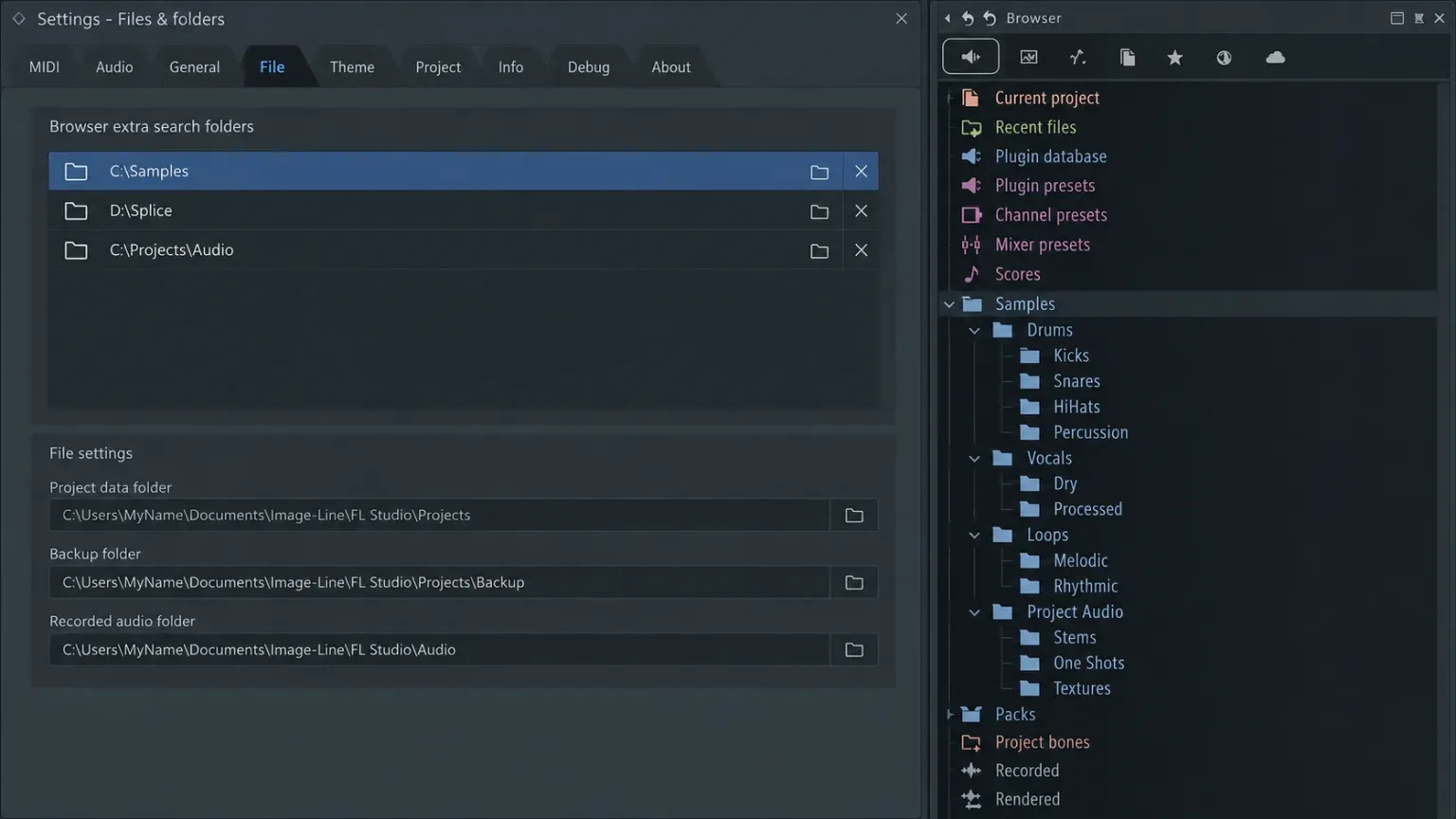This screenshot has width=1456, height=819.
Task: Open the Melodic loops folder
Action: click(x=1081, y=560)
